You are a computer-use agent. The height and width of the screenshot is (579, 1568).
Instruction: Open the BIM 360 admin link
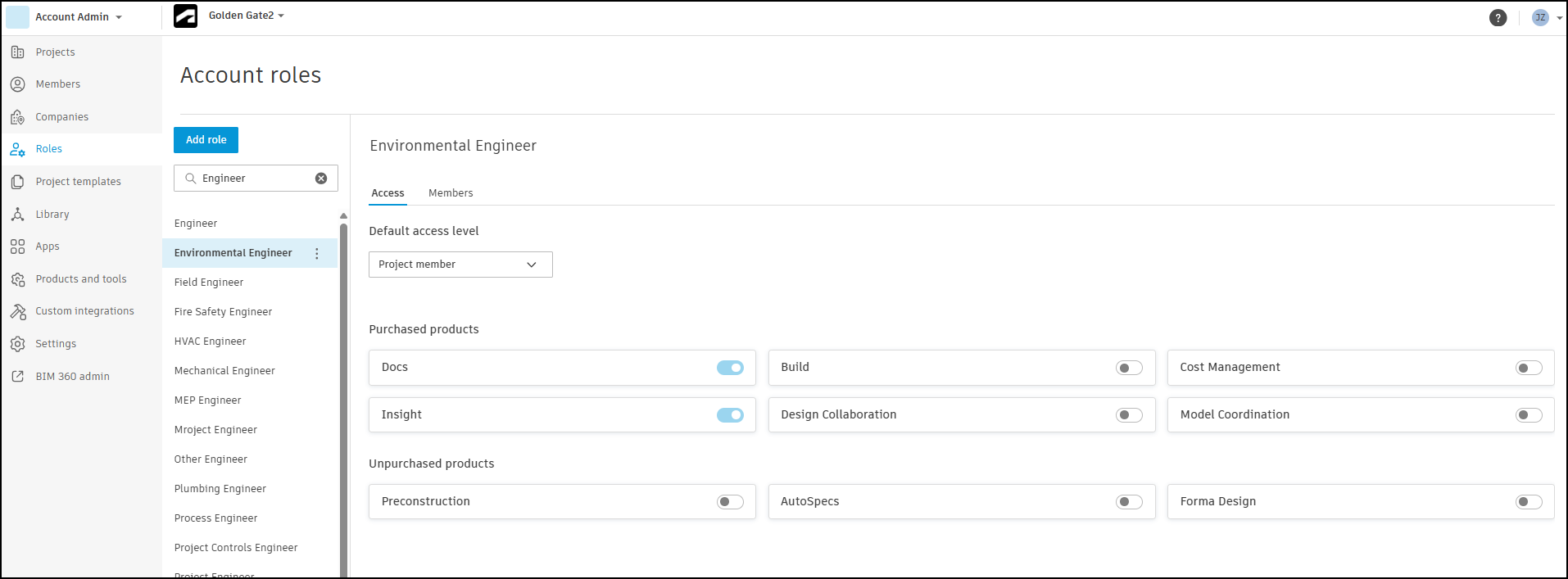72,377
